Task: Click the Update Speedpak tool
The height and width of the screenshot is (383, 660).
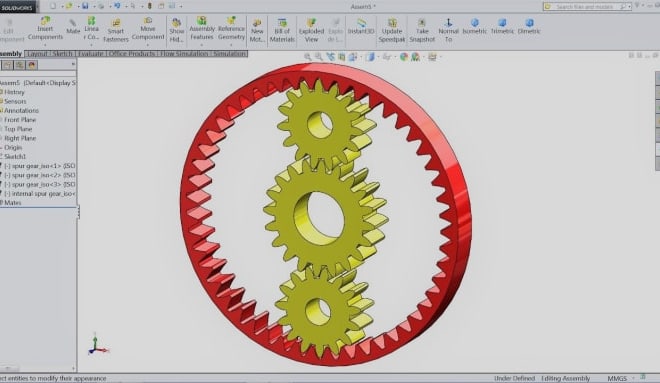Action: (391, 30)
